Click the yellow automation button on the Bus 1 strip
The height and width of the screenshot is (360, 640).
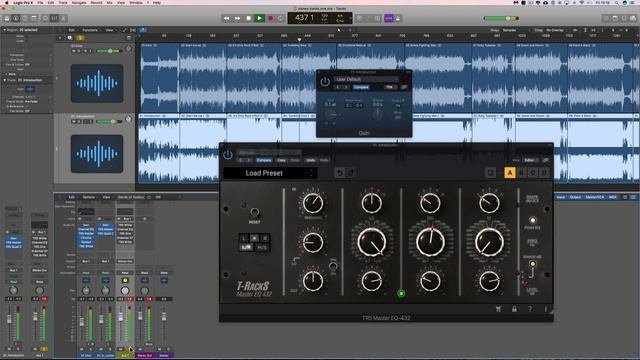click(125, 280)
